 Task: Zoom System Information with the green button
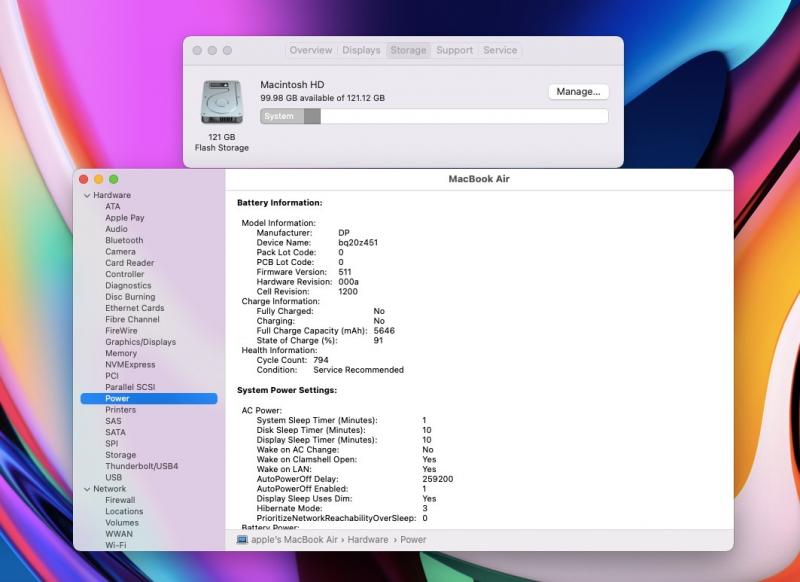(114, 179)
